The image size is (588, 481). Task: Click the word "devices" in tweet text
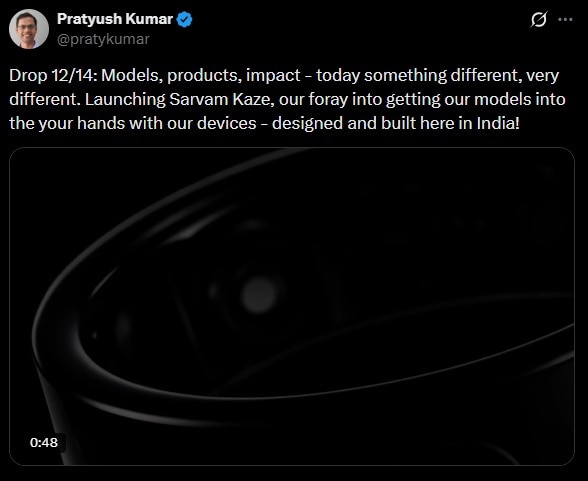(x=226, y=123)
